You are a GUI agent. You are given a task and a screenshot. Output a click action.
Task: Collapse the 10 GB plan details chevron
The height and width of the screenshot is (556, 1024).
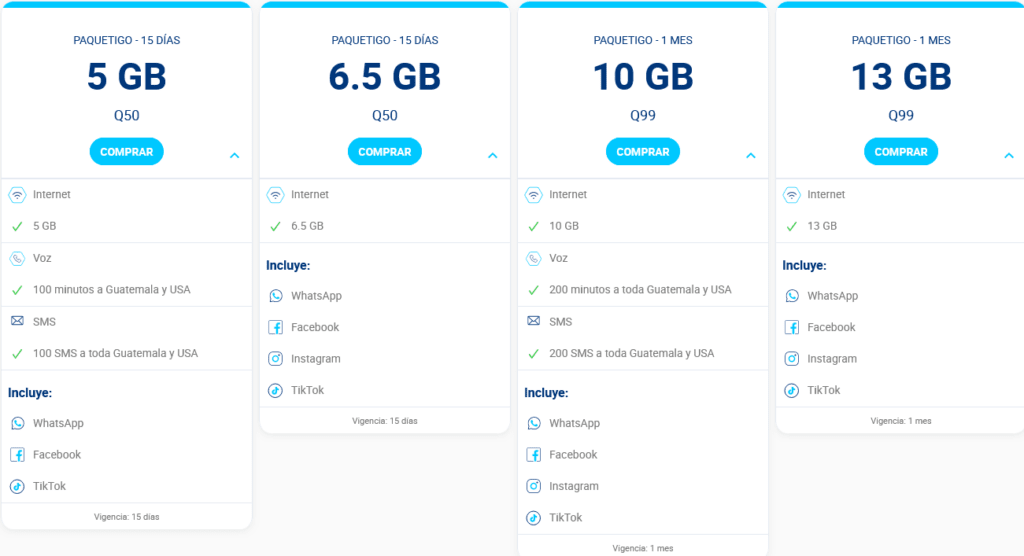750,155
